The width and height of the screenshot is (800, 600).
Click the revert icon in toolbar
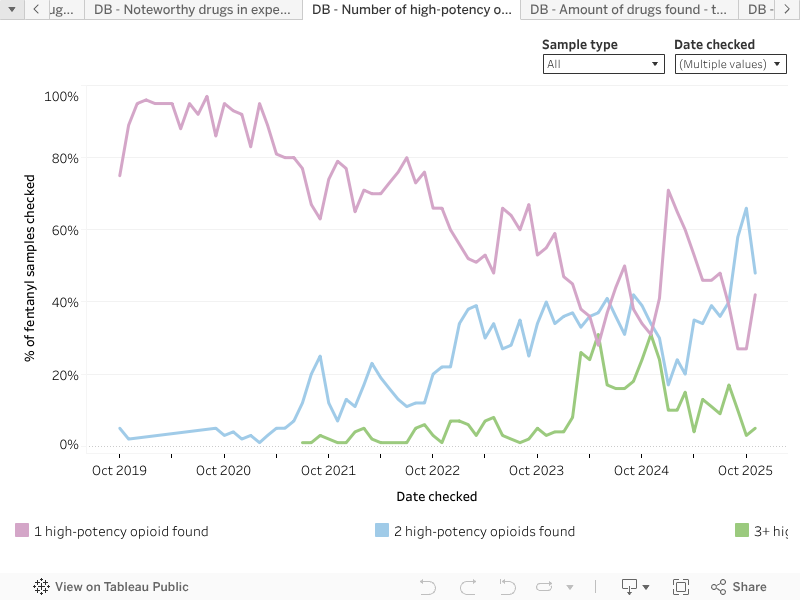[x=507, y=587]
